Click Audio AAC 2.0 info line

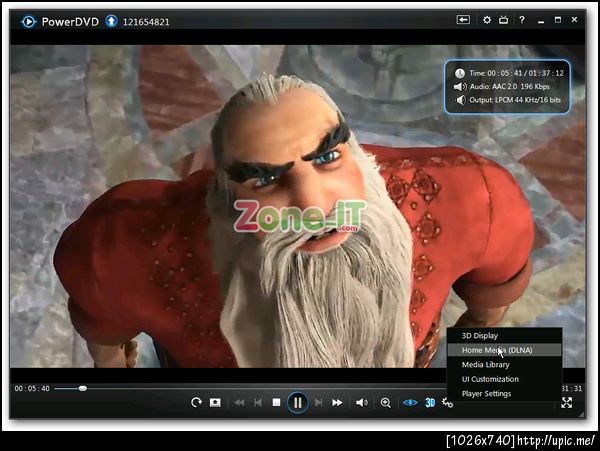[502, 86]
